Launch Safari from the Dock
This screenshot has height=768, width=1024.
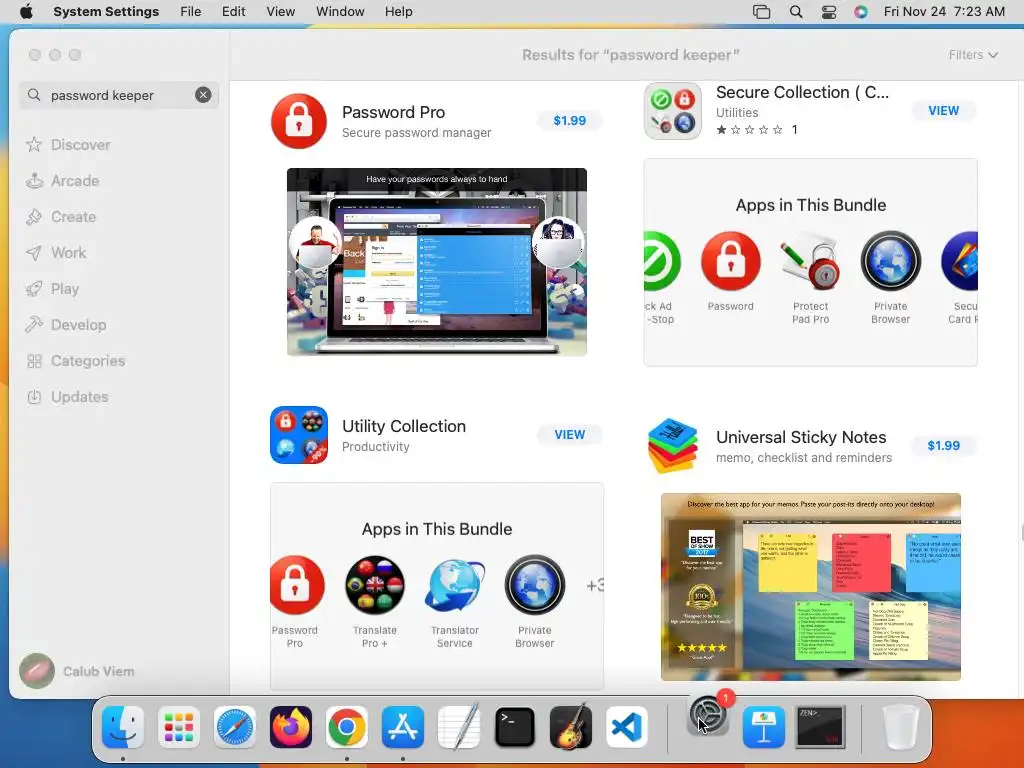[234, 726]
